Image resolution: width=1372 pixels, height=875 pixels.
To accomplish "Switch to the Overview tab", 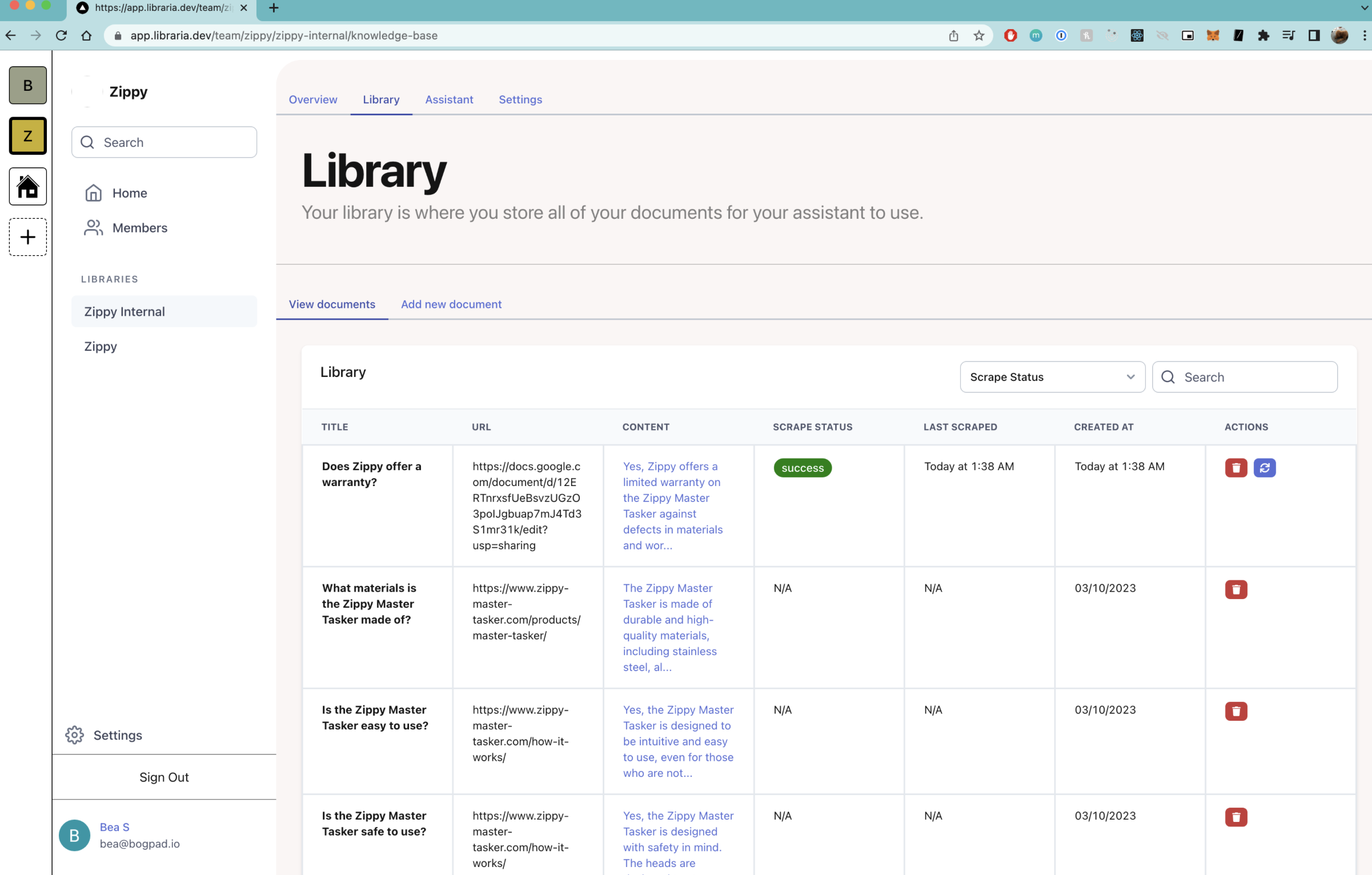I will pyautogui.click(x=313, y=99).
